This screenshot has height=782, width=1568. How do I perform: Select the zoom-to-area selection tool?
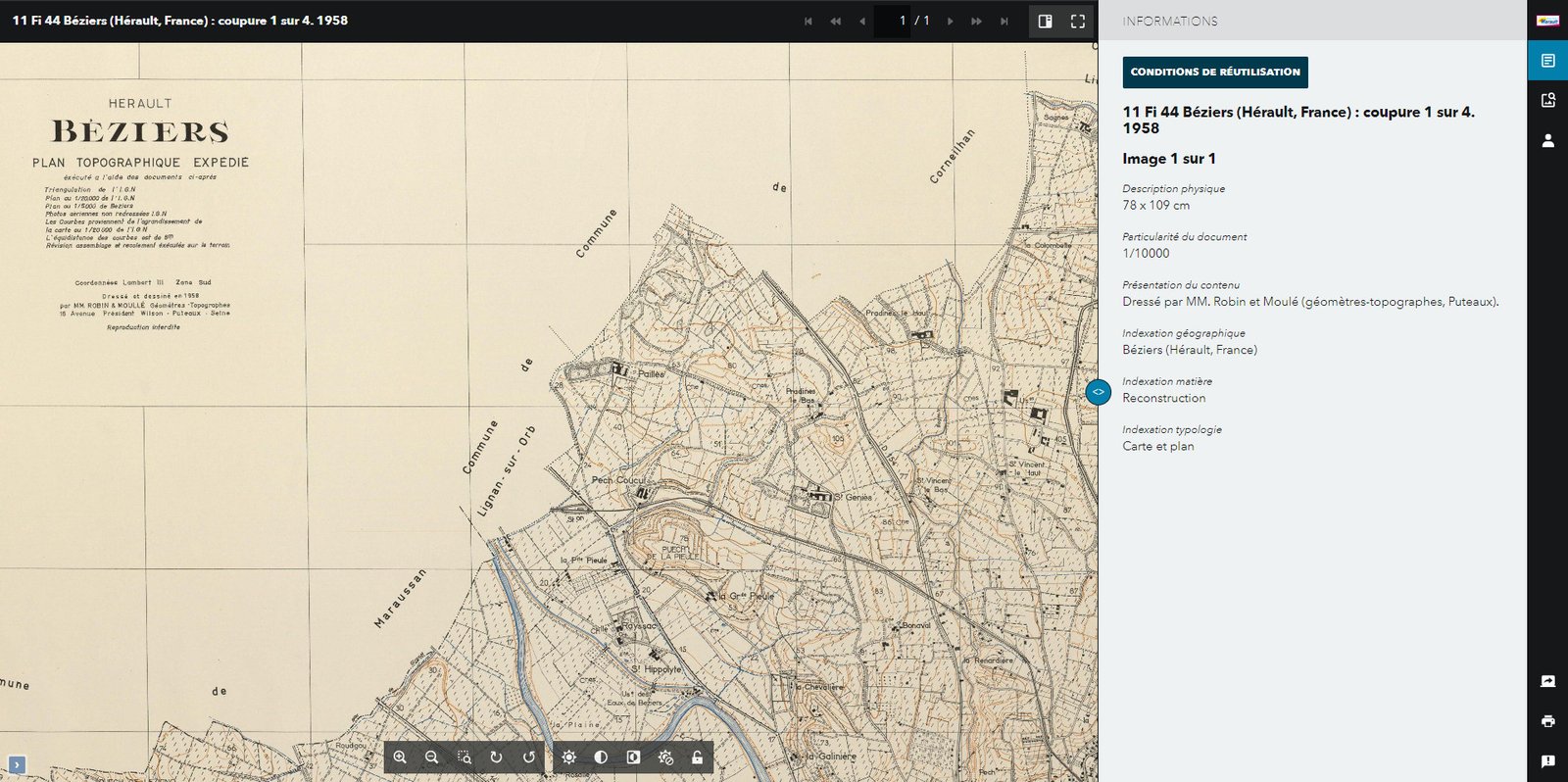(x=465, y=758)
